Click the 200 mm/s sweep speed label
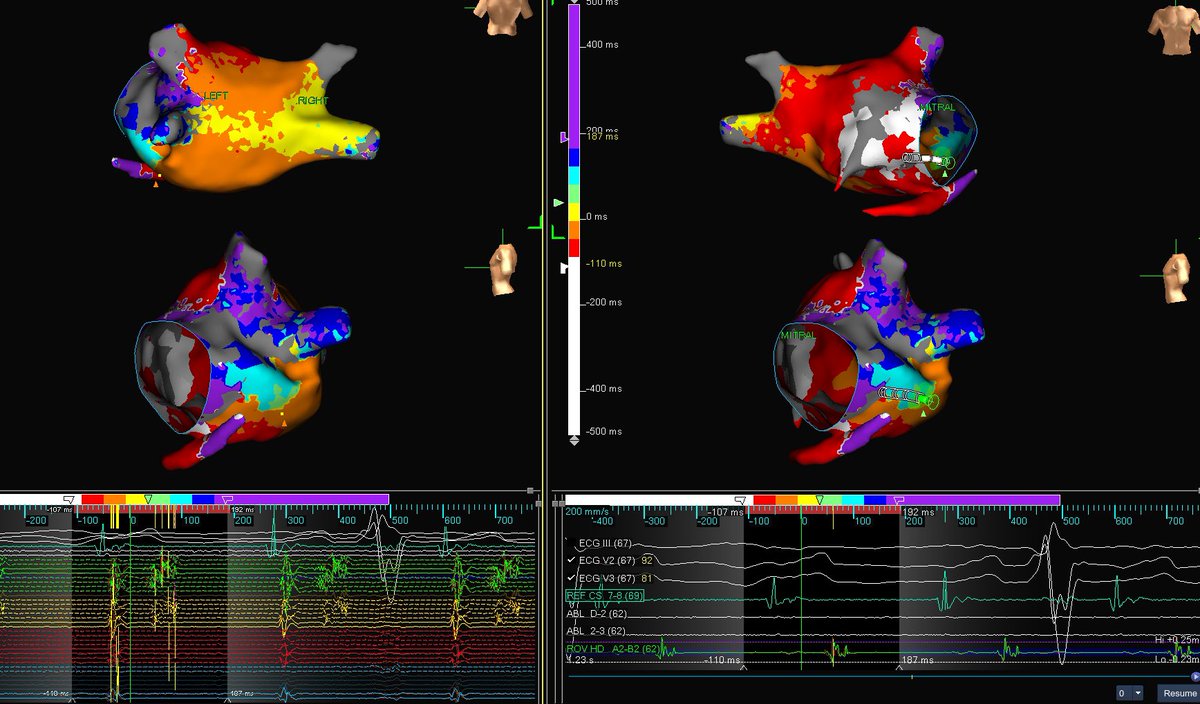Viewport: 1200px width, 704px height. click(585, 511)
